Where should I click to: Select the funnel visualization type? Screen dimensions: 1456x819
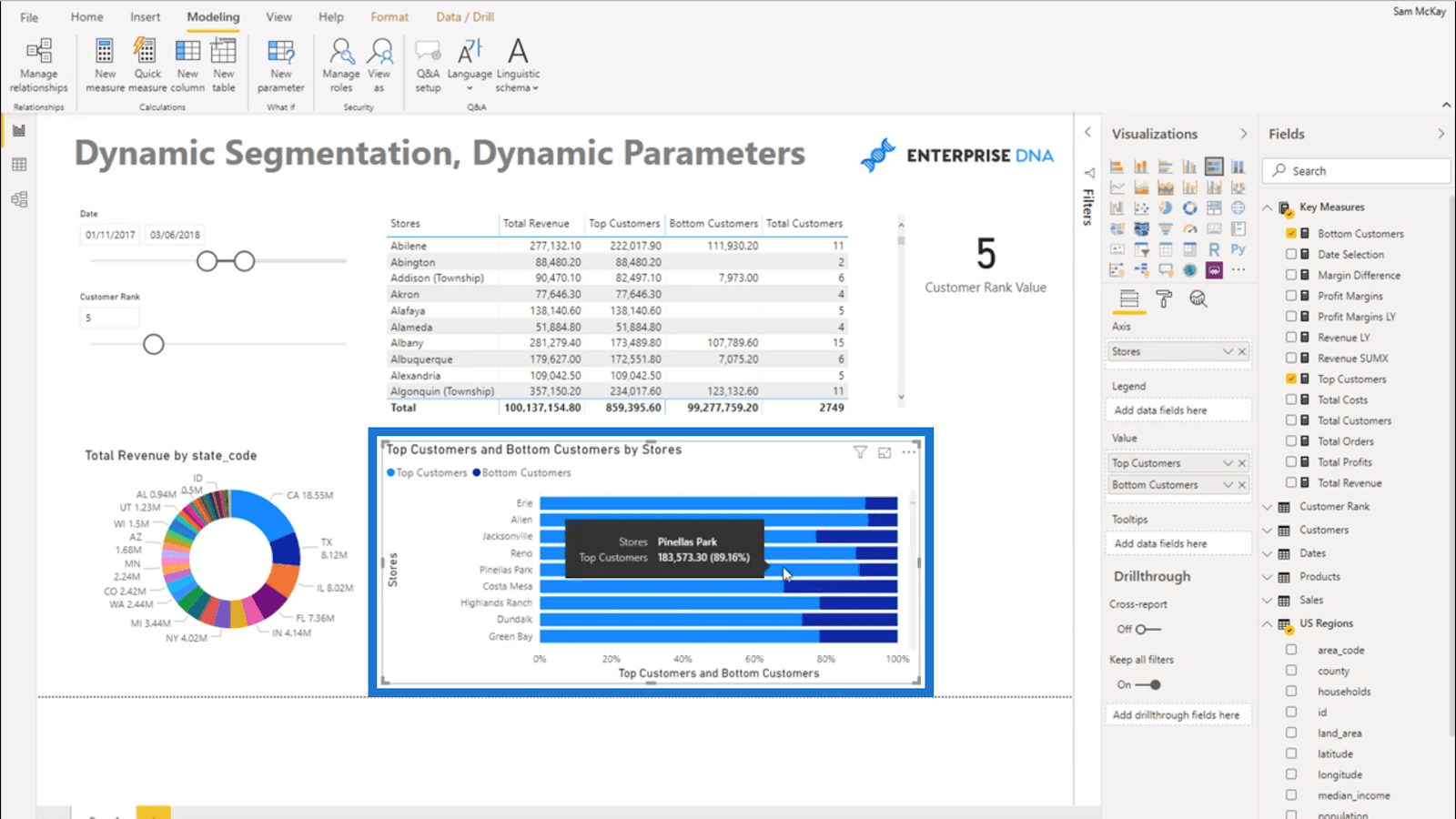1166,229
